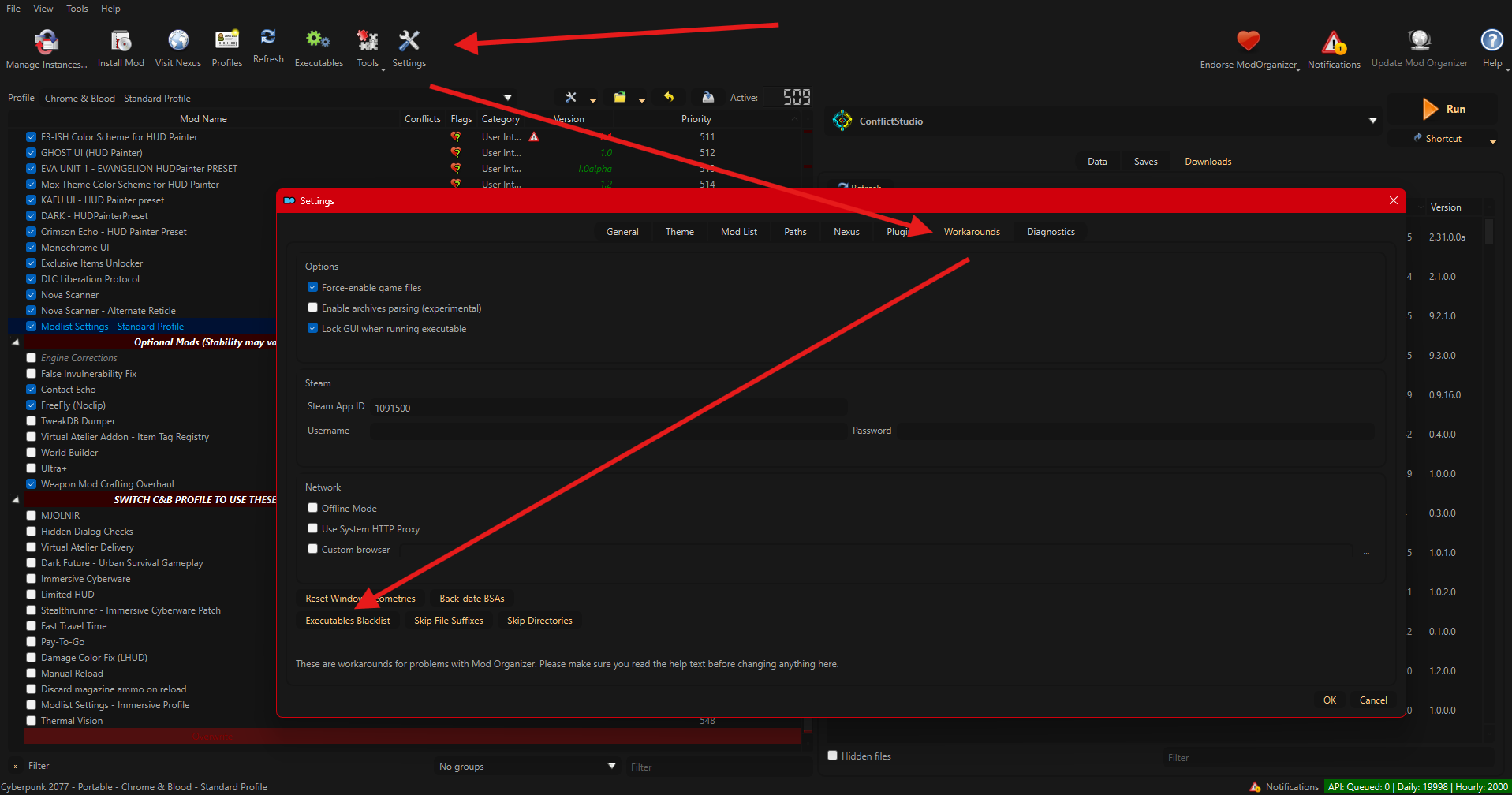Screen dimensions: 1512x795
Task: Click the Steam Username field
Action: coord(609,431)
